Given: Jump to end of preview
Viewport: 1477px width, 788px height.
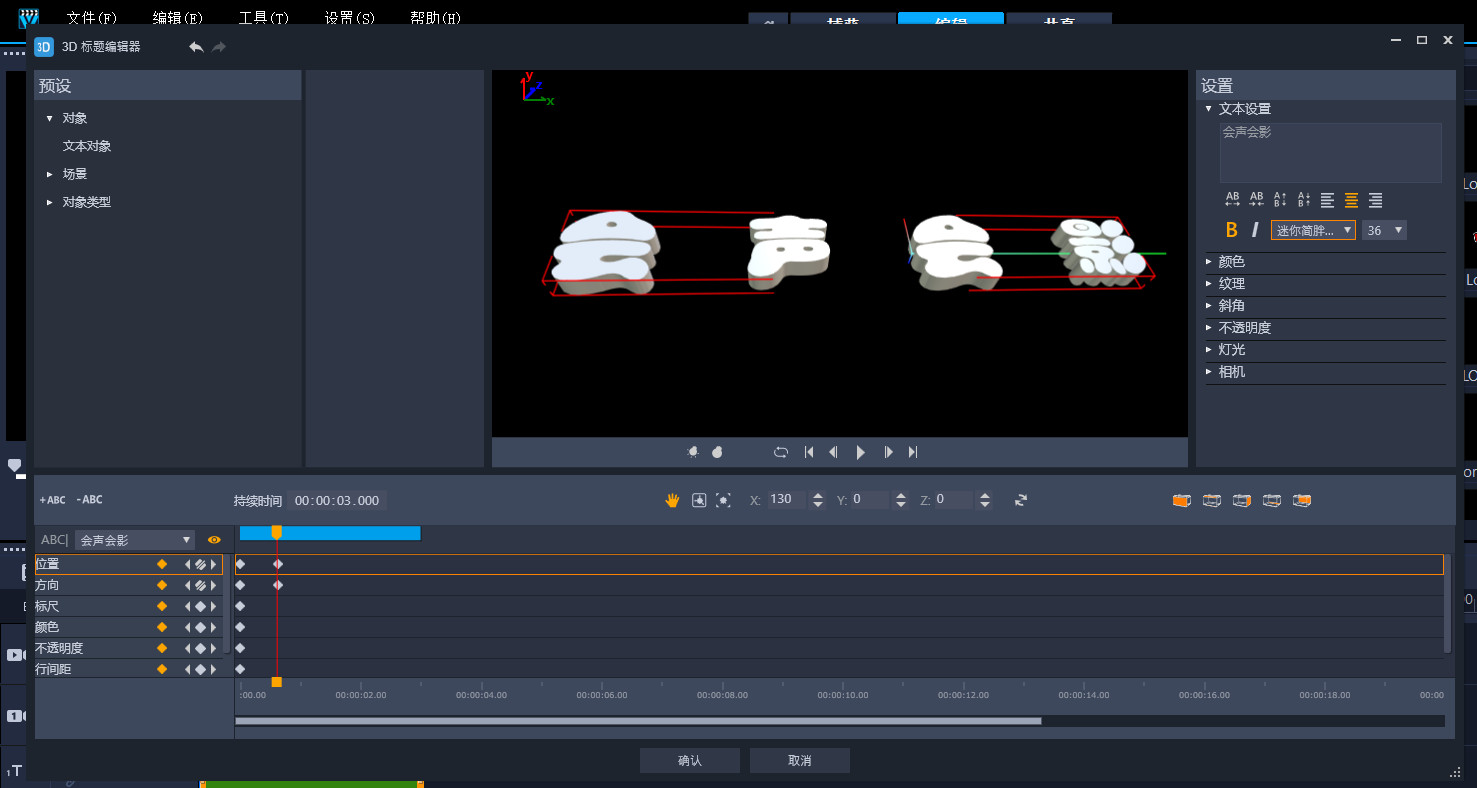Looking at the screenshot, I should point(913,452).
